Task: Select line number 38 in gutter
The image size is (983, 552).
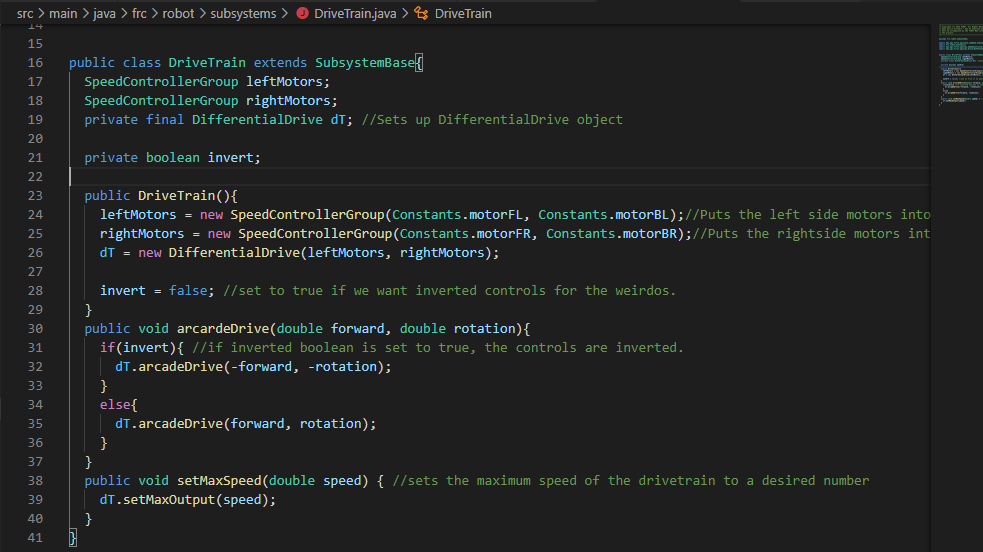Action: tap(35, 481)
